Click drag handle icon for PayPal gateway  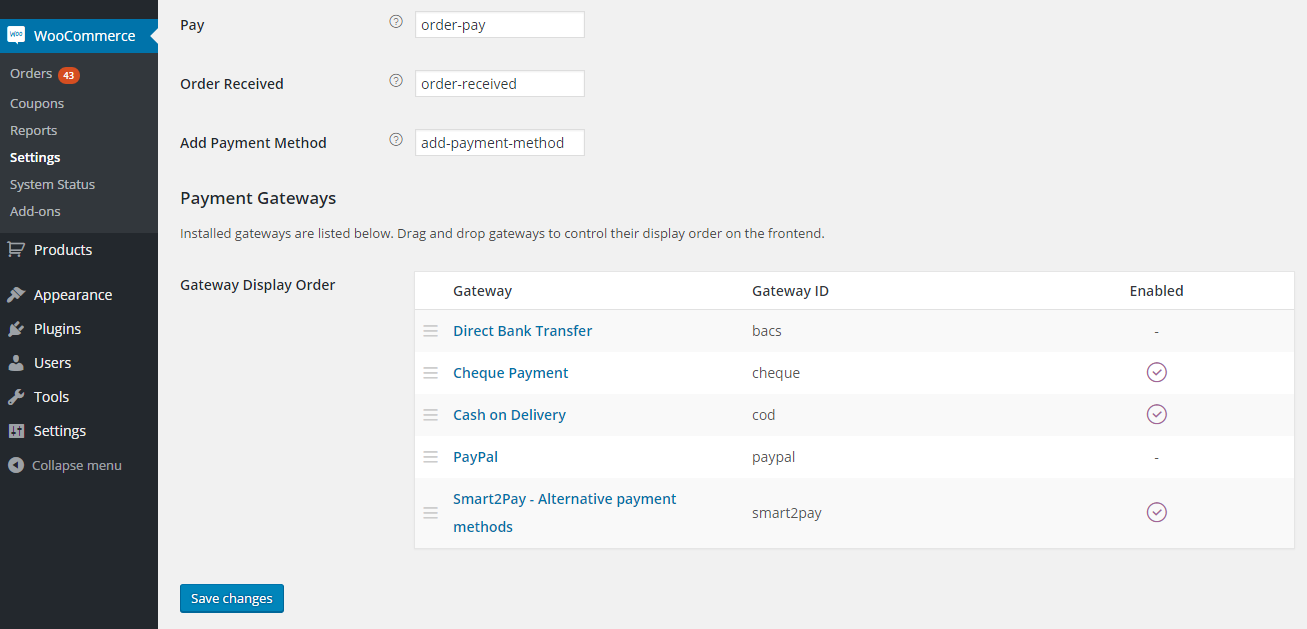431,457
